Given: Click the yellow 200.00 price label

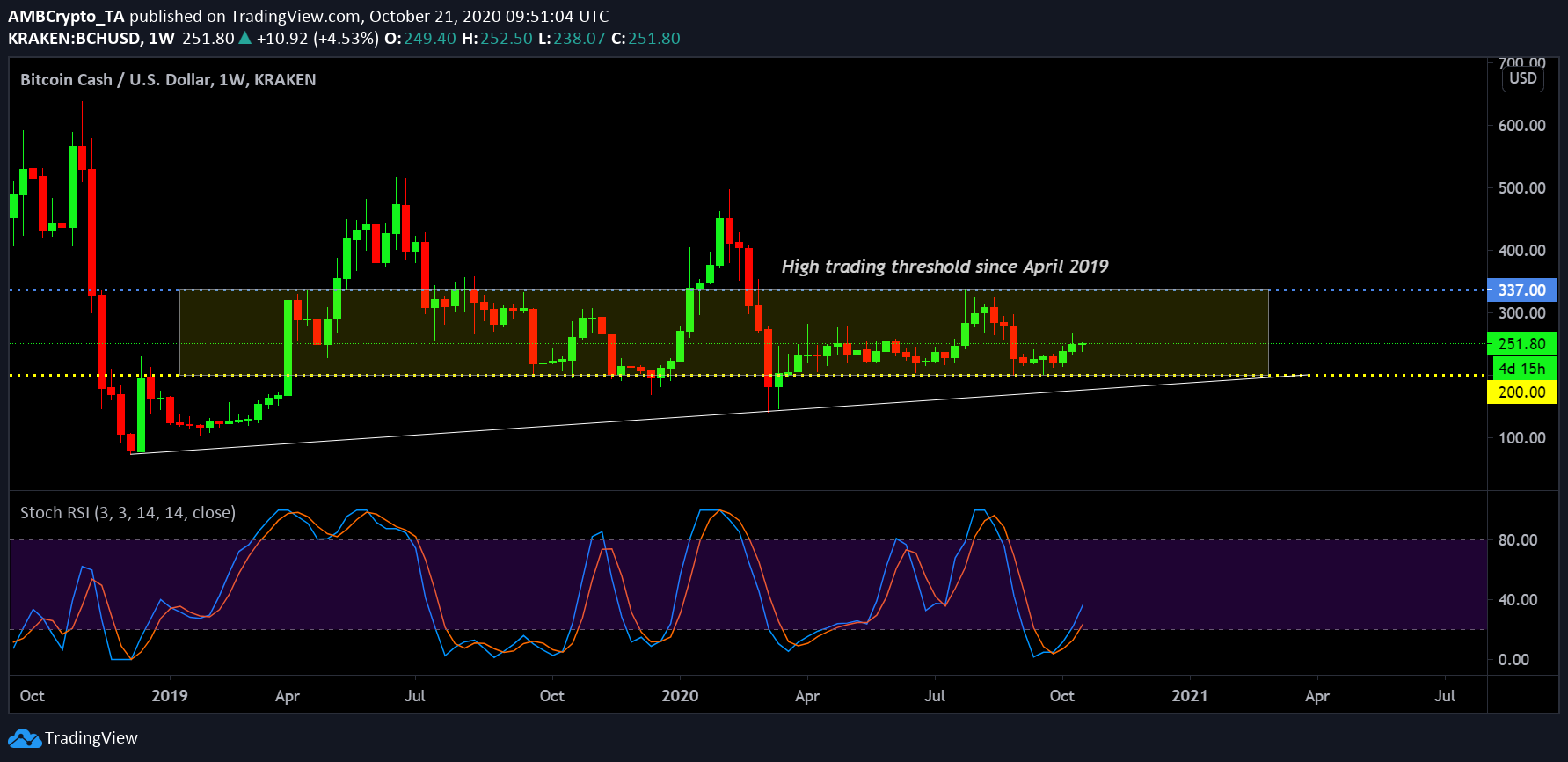Looking at the screenshot, I should (x=1521, y=392).
